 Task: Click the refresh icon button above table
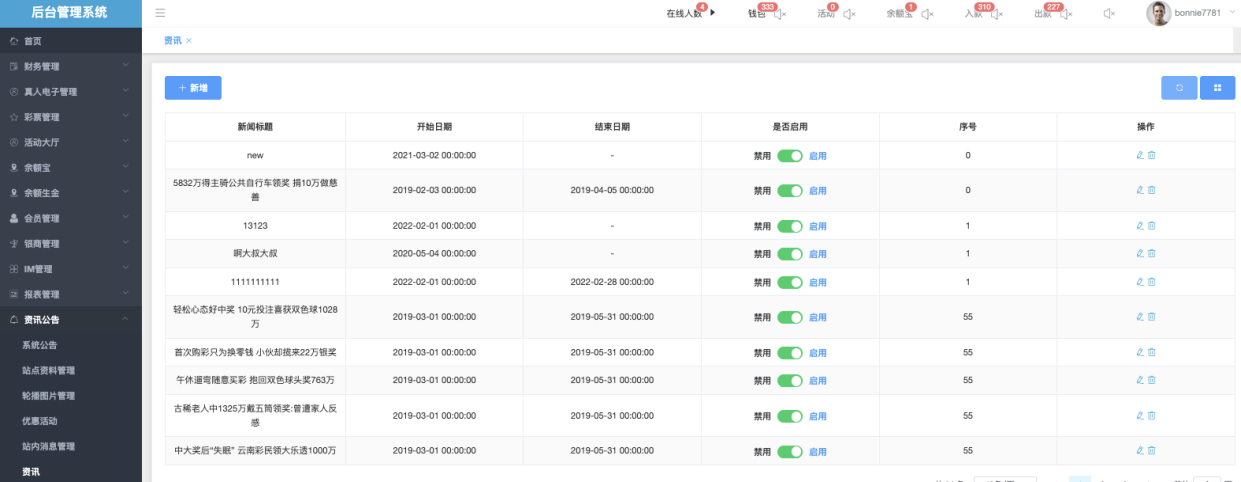coord(1179,88)
